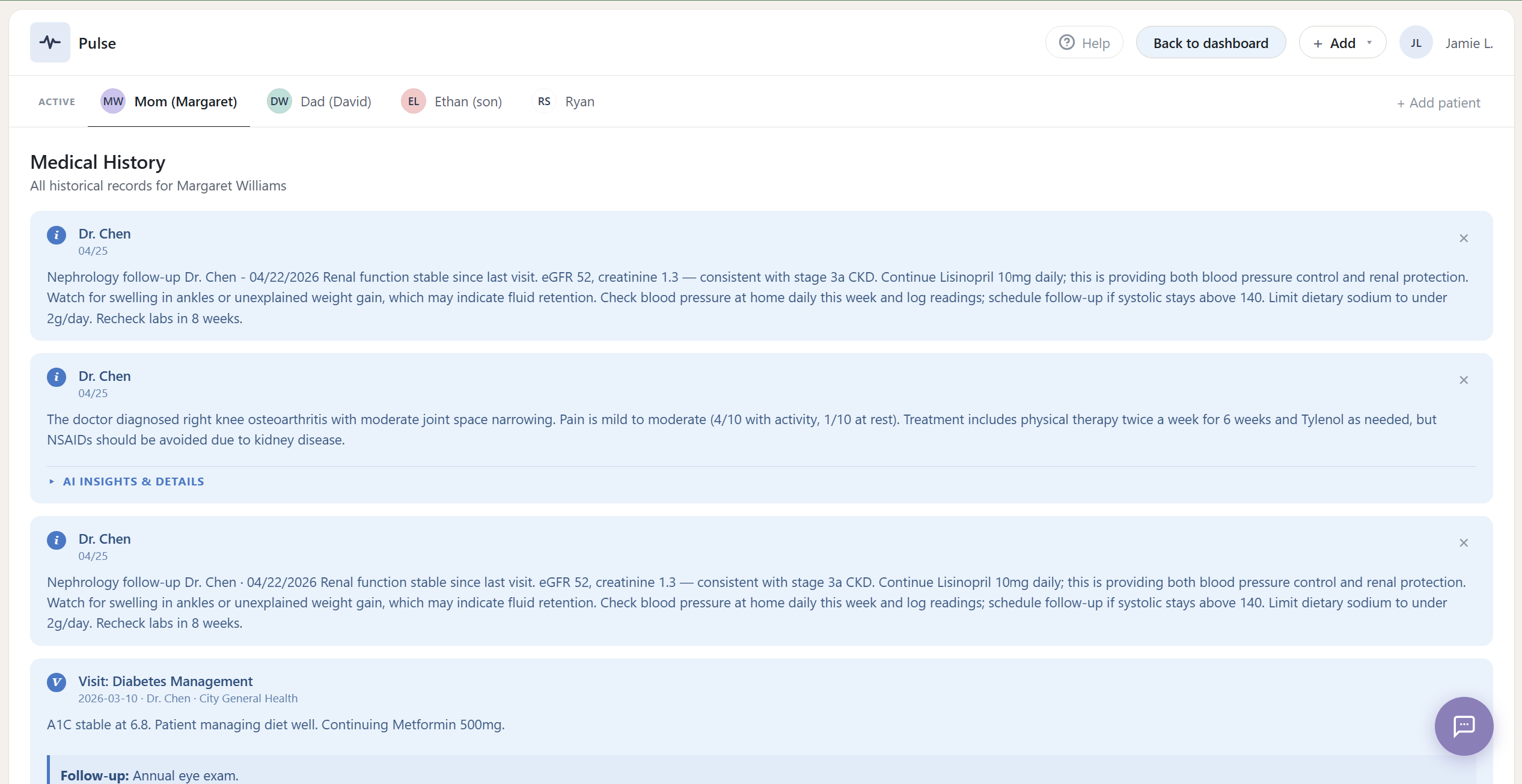Dismiss the first Dr. Chen nephrology record

(x=1463, y=239)
